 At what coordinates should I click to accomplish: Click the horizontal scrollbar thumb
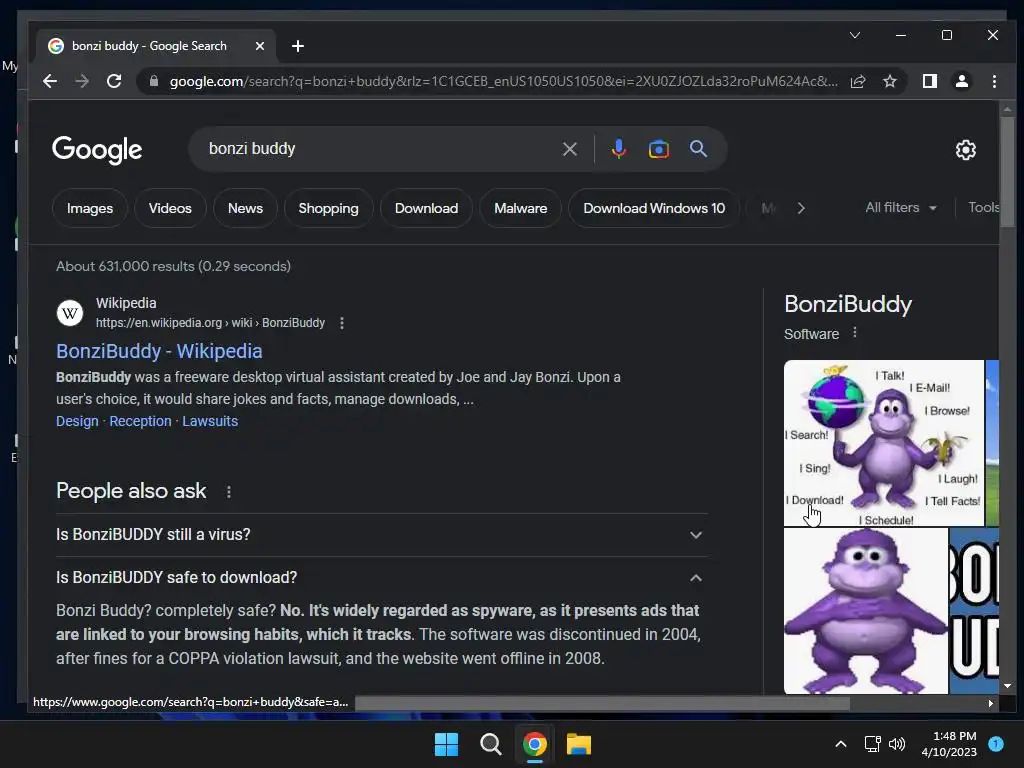[602, 703]
